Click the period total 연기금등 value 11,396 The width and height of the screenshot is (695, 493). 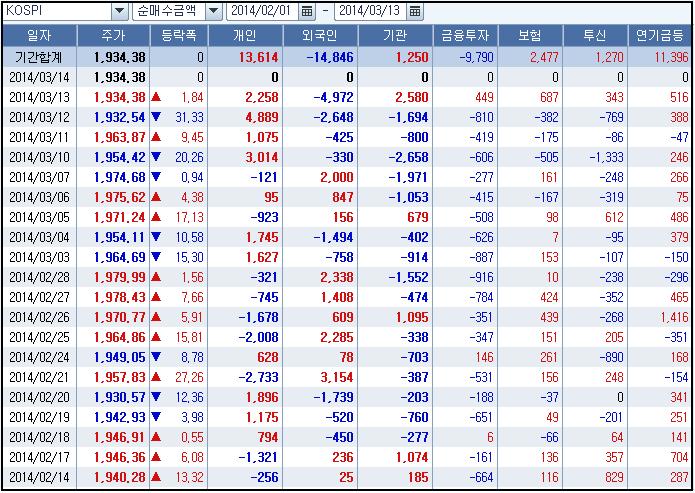671,57
